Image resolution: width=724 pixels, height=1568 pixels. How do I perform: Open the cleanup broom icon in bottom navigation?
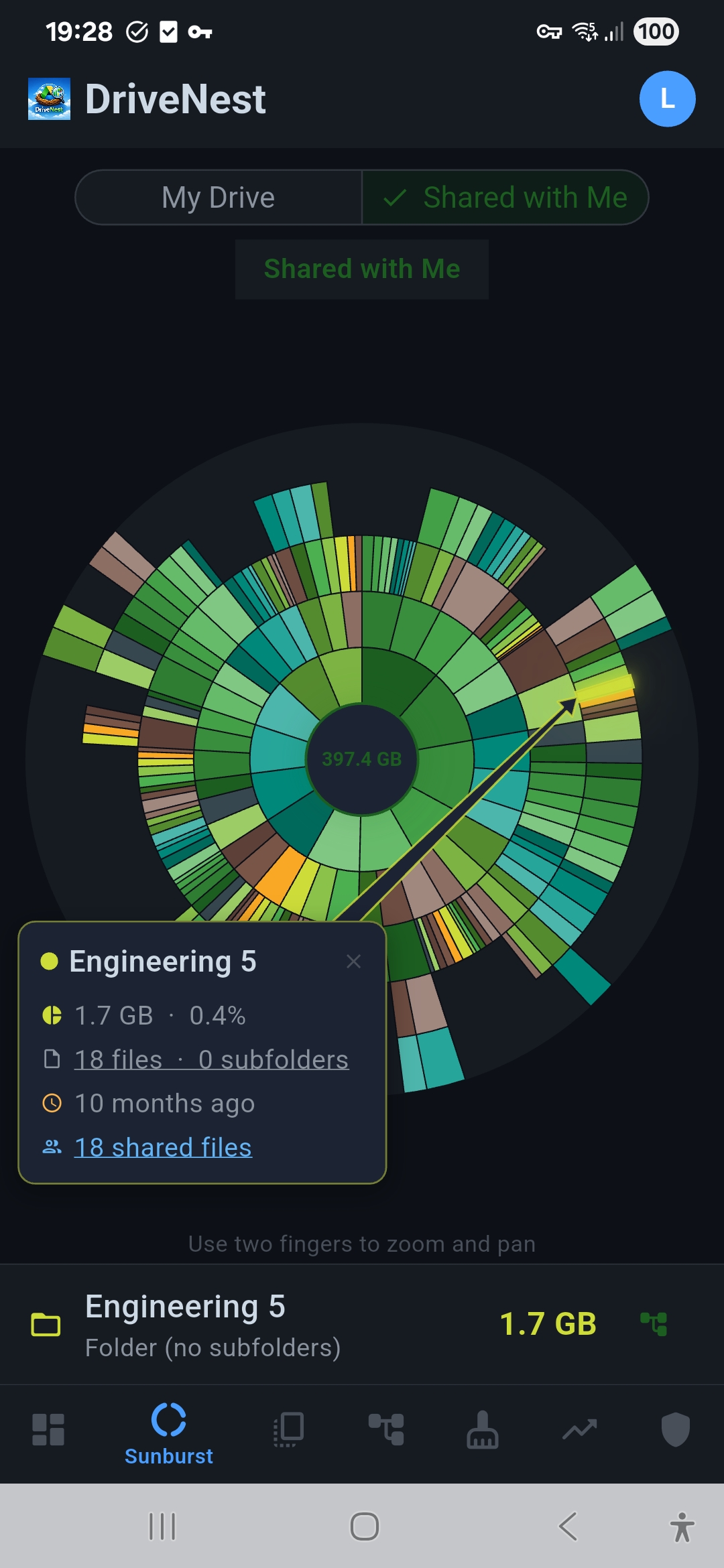coord(483,1429)
